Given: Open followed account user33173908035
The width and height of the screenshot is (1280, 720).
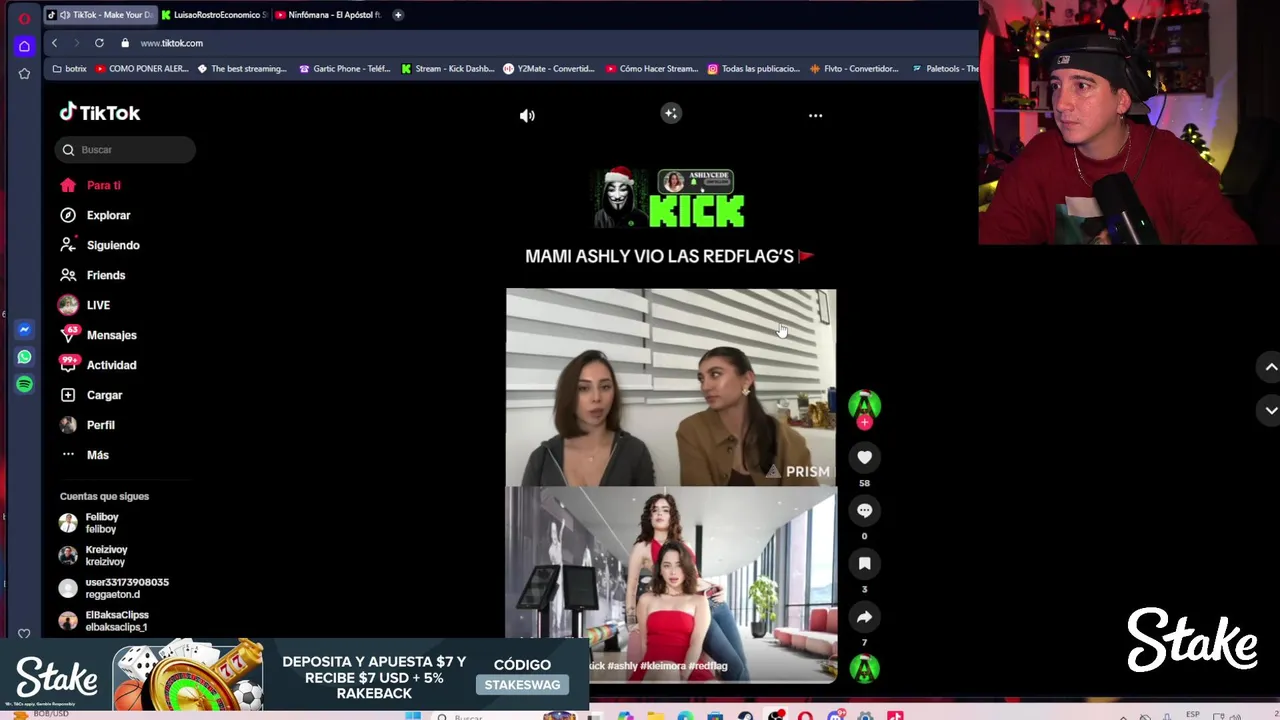Looking at the screenshot, I should (x=114, y=588).
